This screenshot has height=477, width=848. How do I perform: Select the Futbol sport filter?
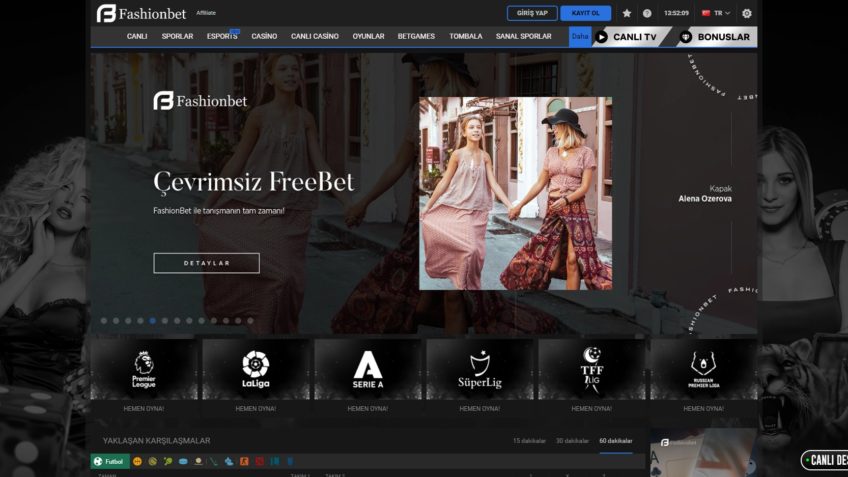[x=108, y=461]
